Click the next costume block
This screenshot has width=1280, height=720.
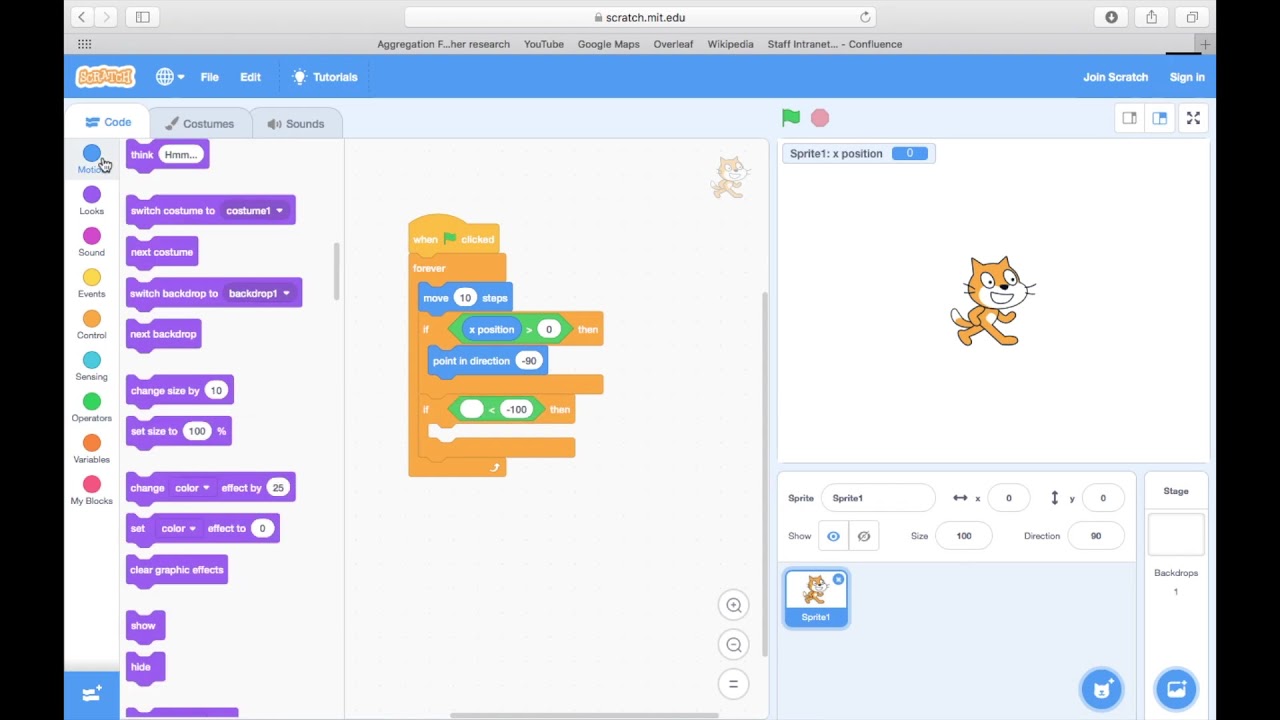(162, 252)
